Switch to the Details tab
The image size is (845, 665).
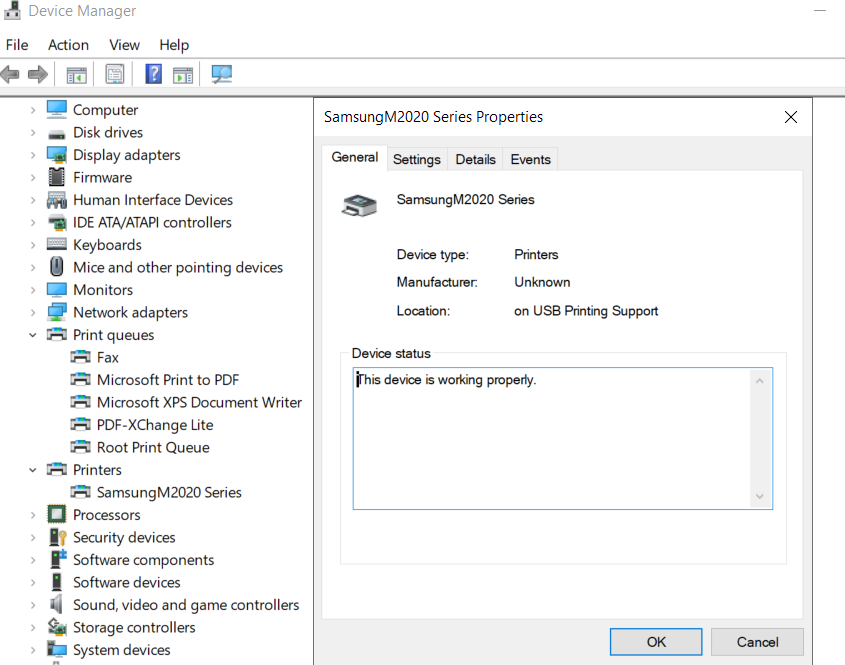(x=475, y=159)
